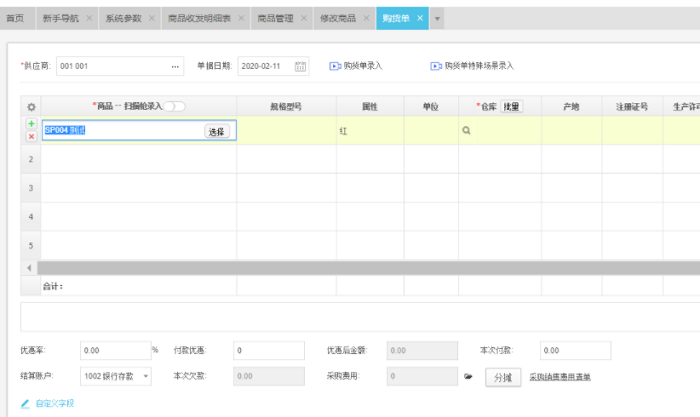Play 购货单特殊场景录入 video tutorial
Viewport: 700px width, 417px height.
tap(436, 66)
